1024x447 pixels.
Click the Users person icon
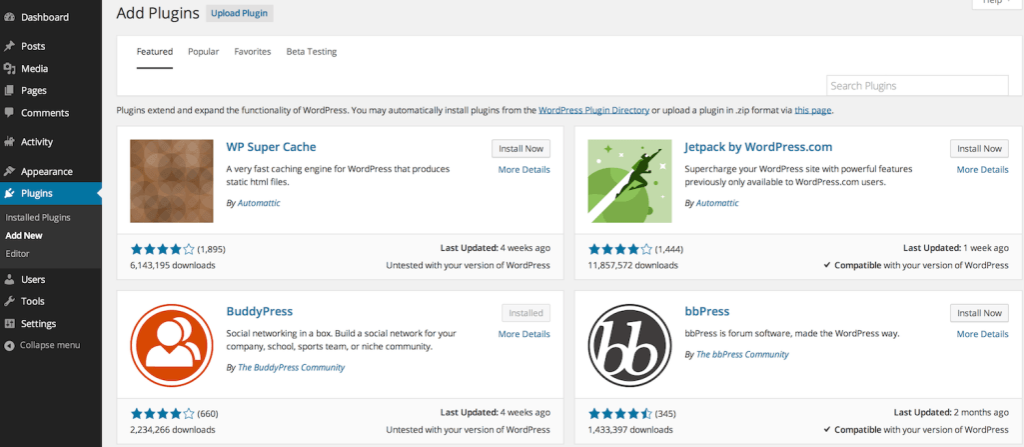(9, 280)
